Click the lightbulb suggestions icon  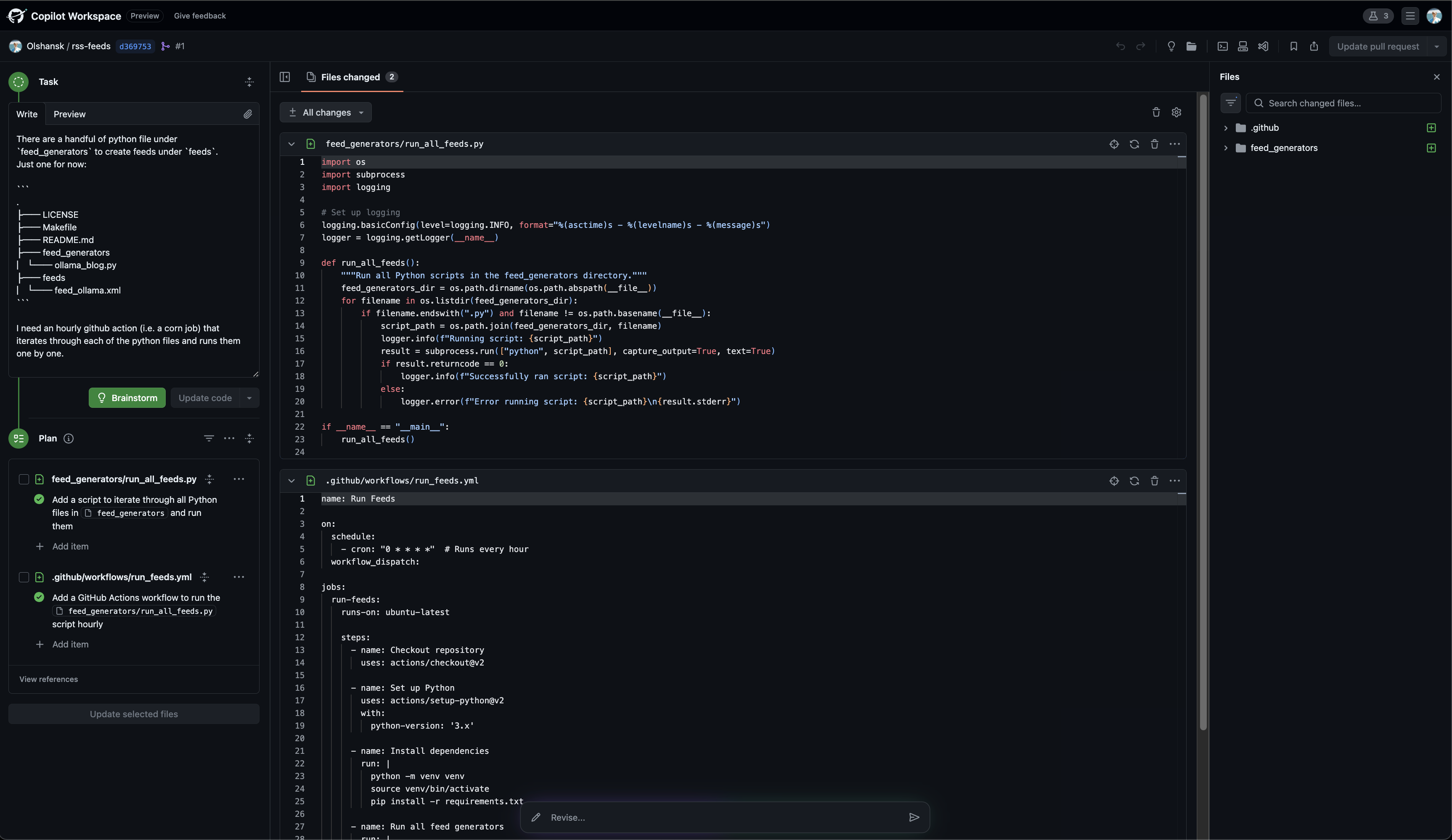pyautogui.click(x=1171, y=46)
